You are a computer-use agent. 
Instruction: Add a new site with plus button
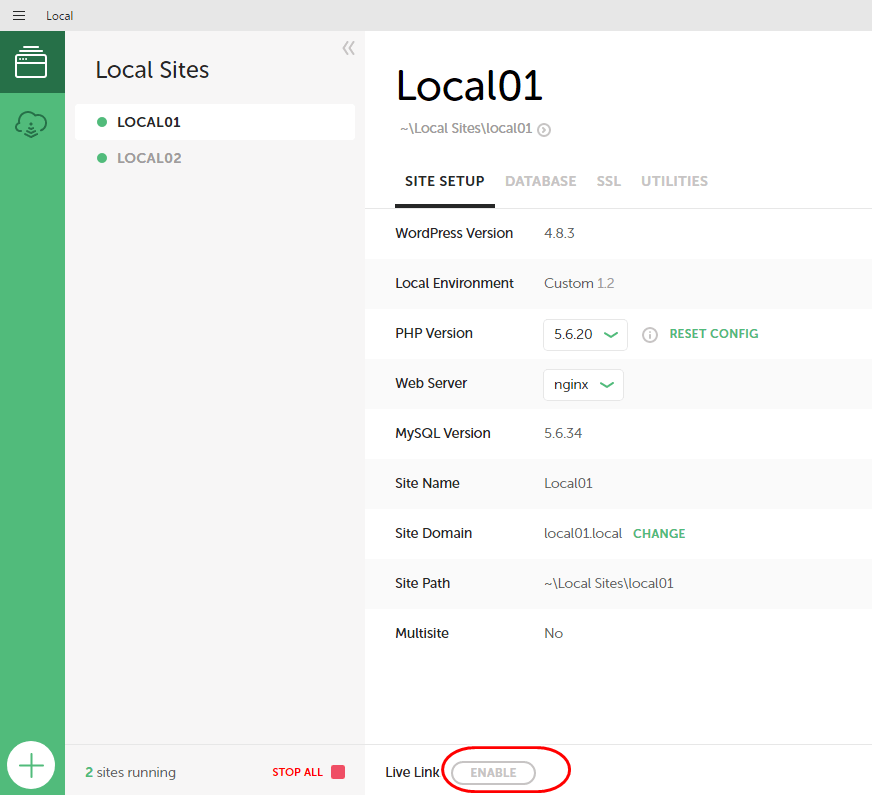31,765
